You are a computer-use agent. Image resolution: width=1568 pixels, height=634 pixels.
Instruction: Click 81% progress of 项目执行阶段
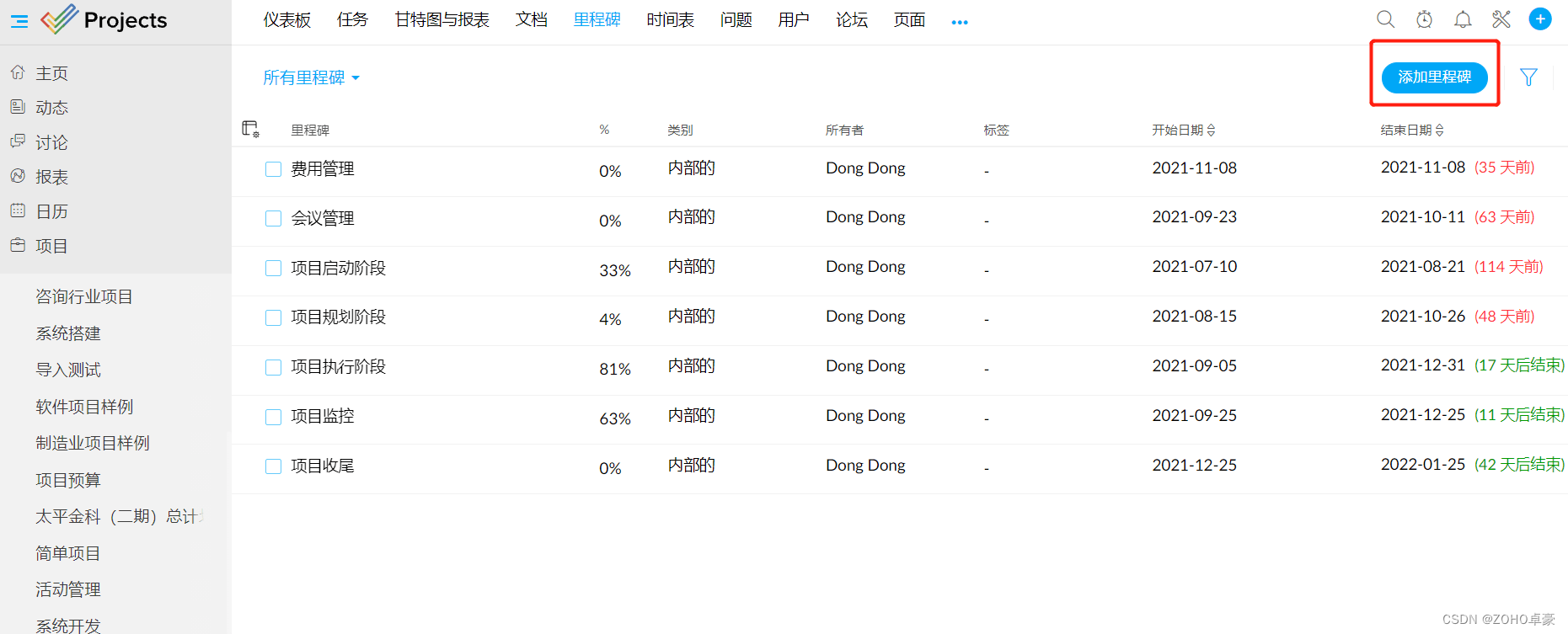click(x=615, y=370)
